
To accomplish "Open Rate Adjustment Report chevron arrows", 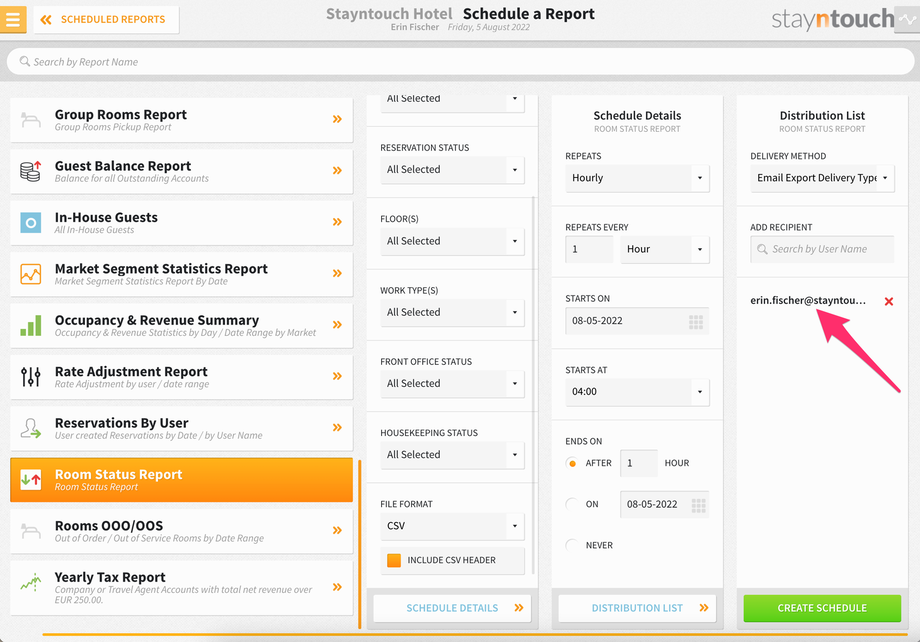I will click(x=337, y=376).
